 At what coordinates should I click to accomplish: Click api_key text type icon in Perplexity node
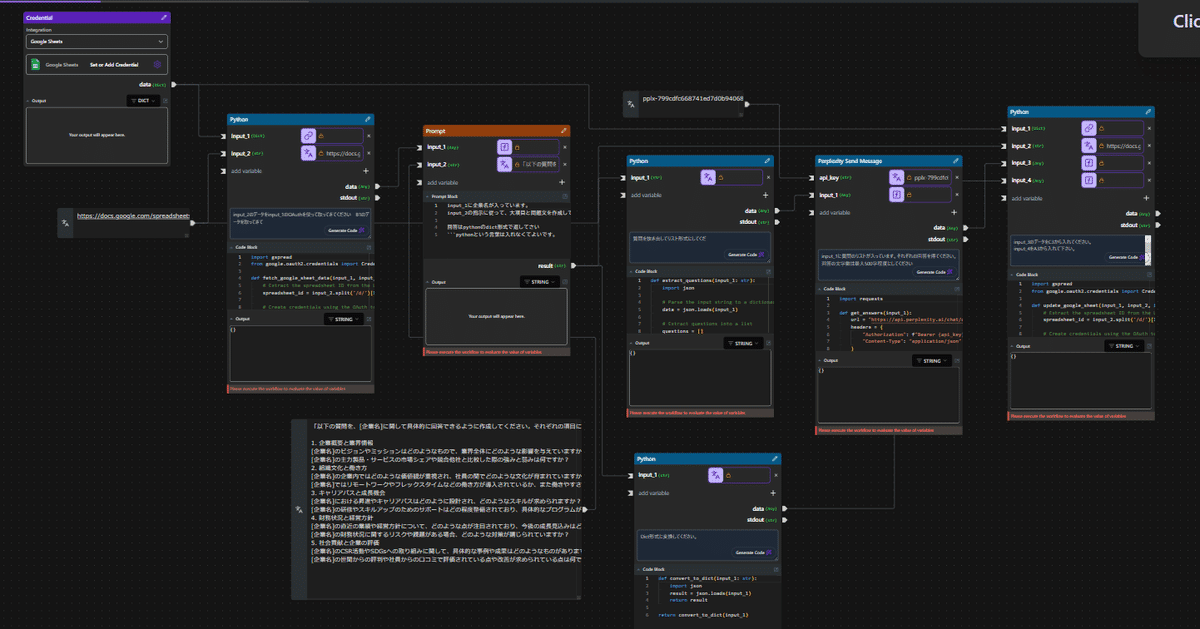896,177
